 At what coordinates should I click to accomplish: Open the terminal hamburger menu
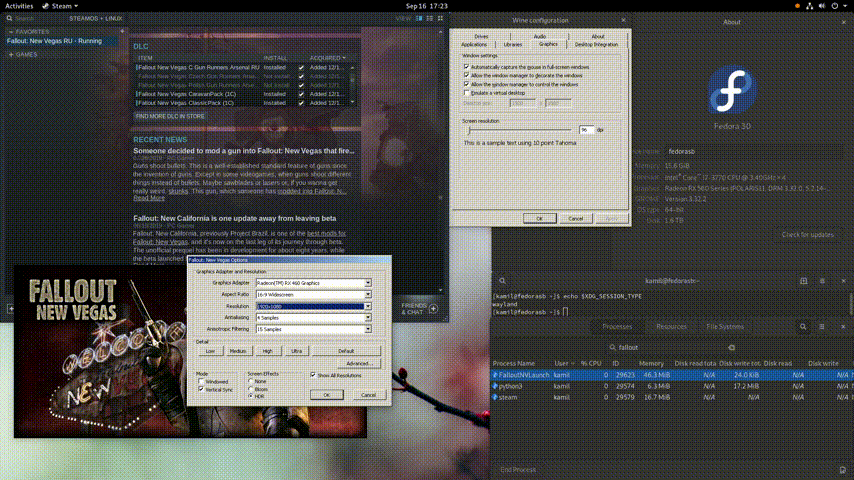822,281
